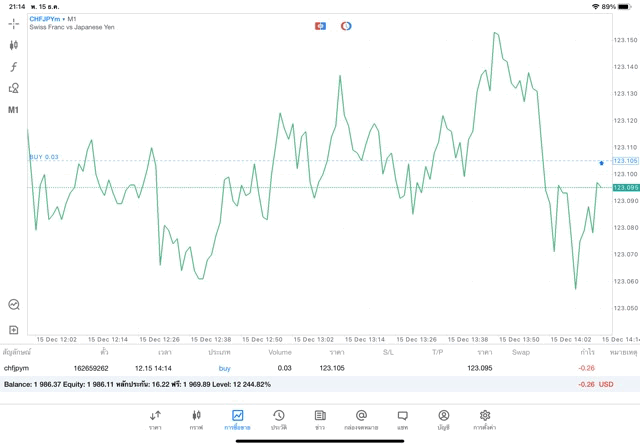
Task: Tap the 21:14 clock in status bar
Action: click(x=17, y=7)
